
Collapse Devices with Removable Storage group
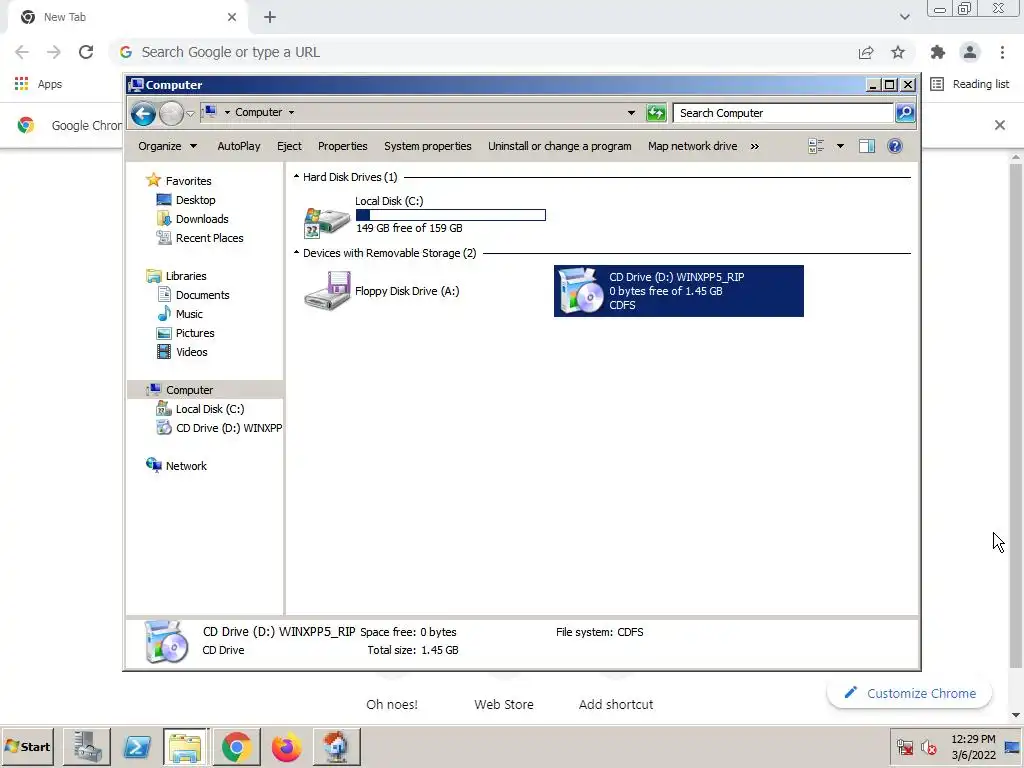tap(296, 253)
